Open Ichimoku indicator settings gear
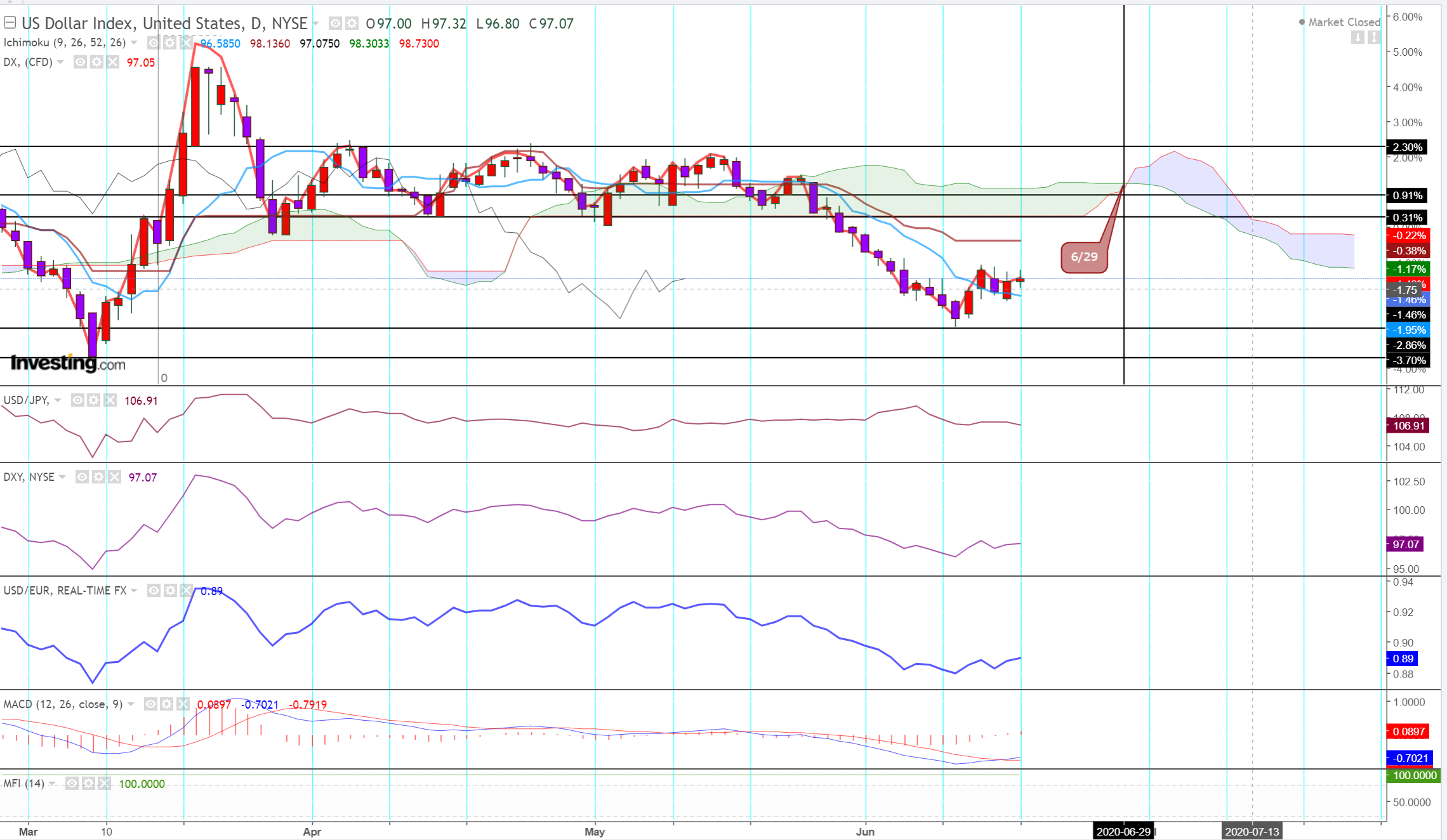1447x840 pixels. pos(169,43)
